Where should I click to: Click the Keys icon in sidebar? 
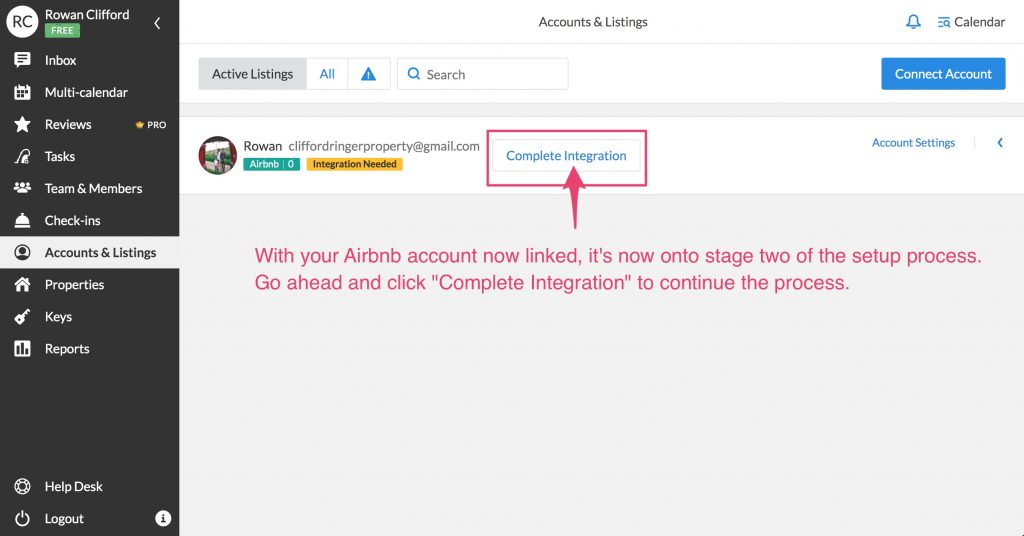(22, 316)
